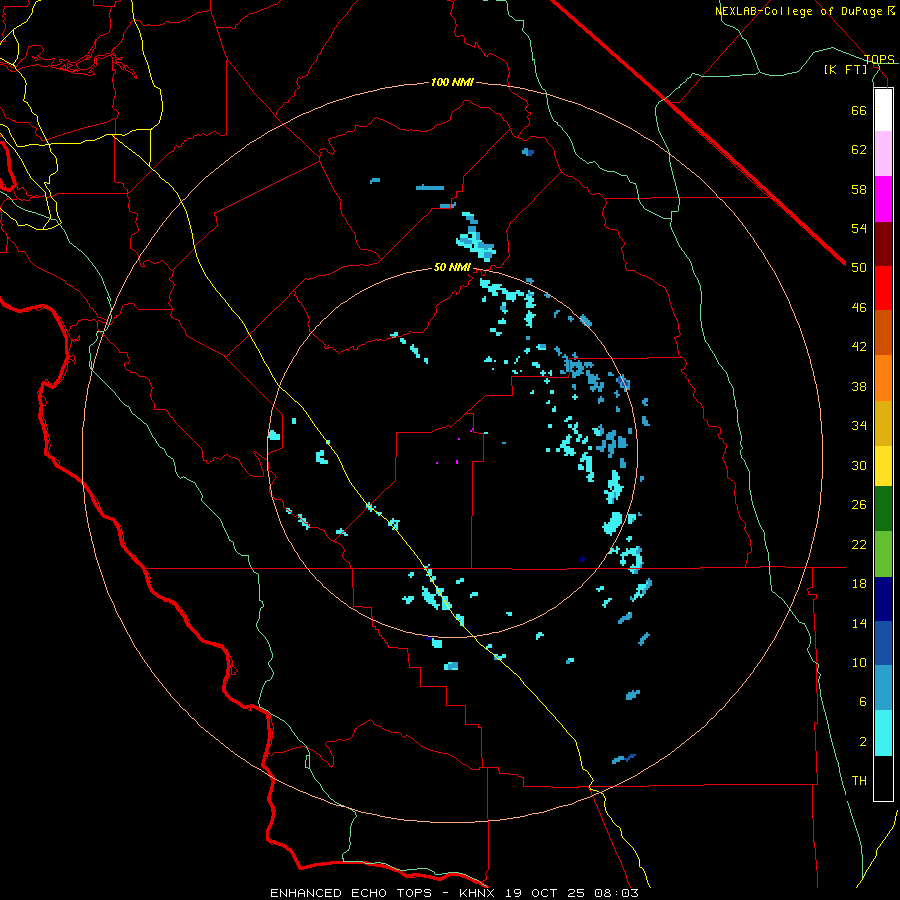Click the cyan legend swatch
900x900 pixels.
tap(883, 733)
